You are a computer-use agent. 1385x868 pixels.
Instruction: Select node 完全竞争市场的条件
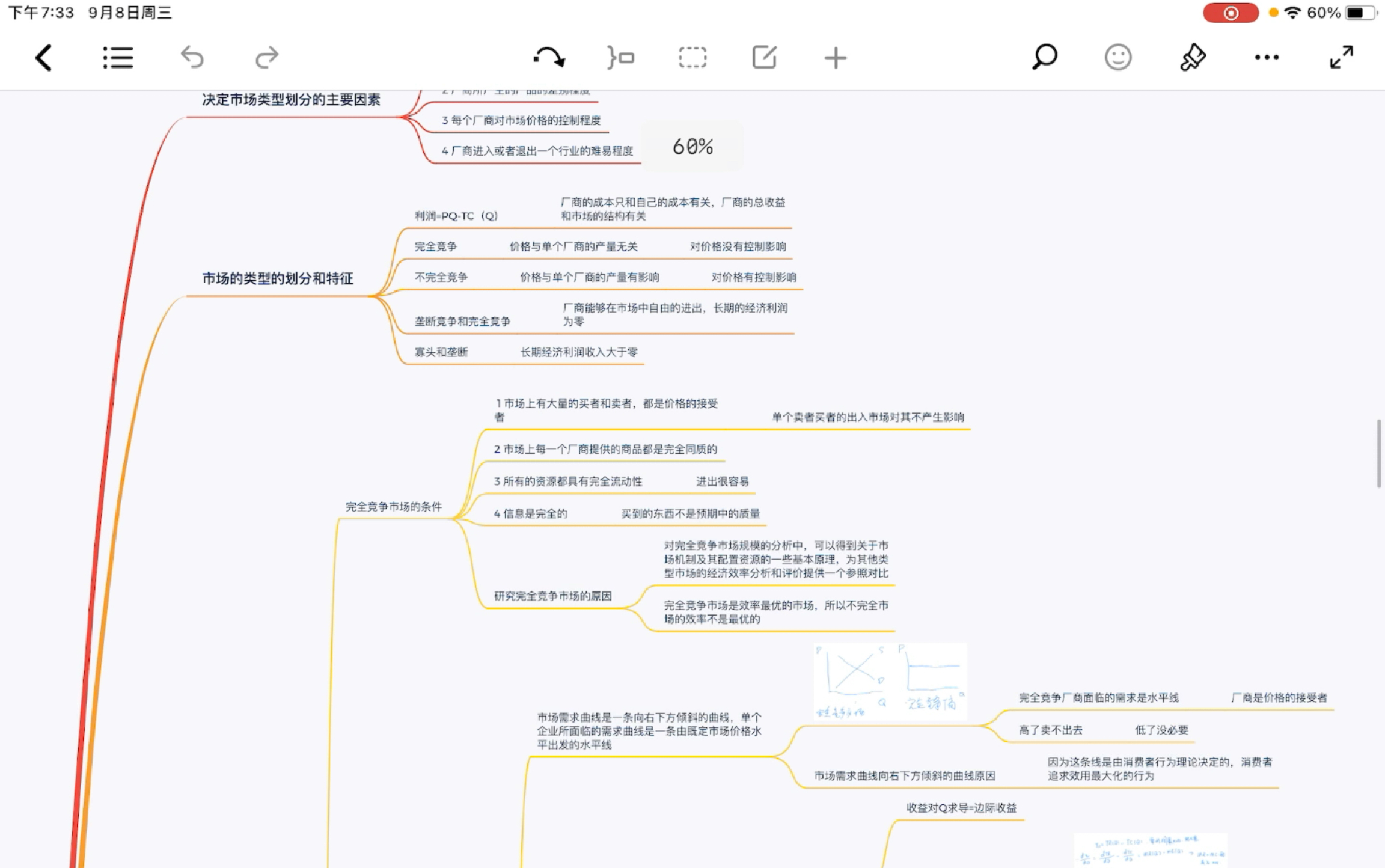pos(394,507)
